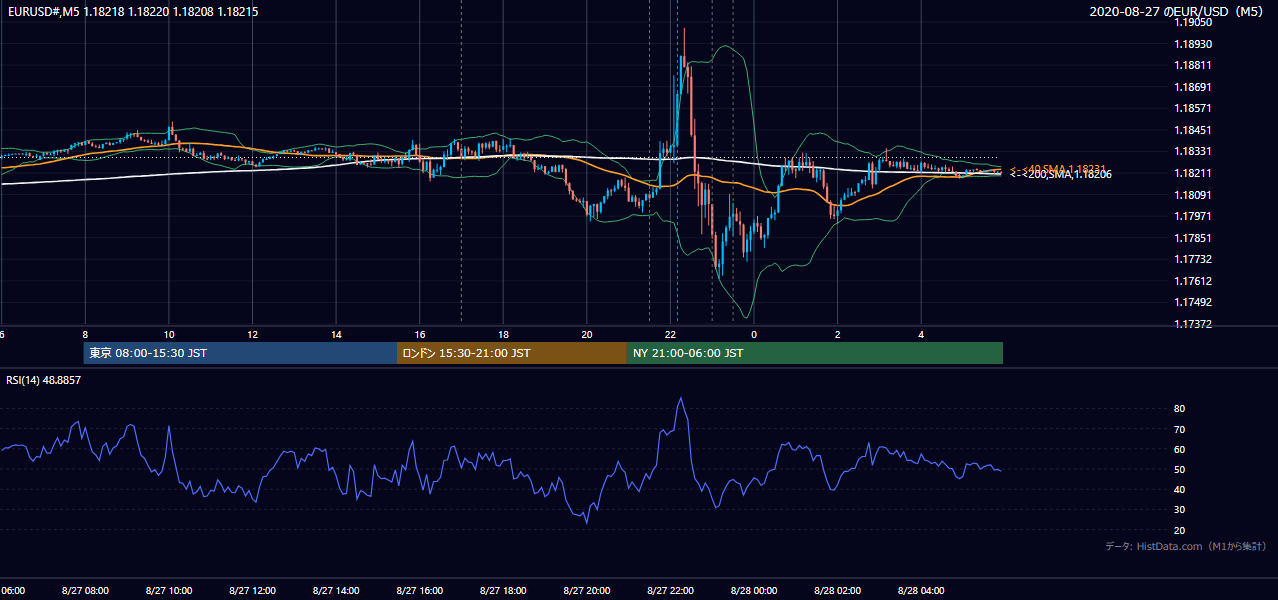Click the 8/27 12:00 date axis label
Viewport: 1278px width, 600px height.
pos(252,591)
